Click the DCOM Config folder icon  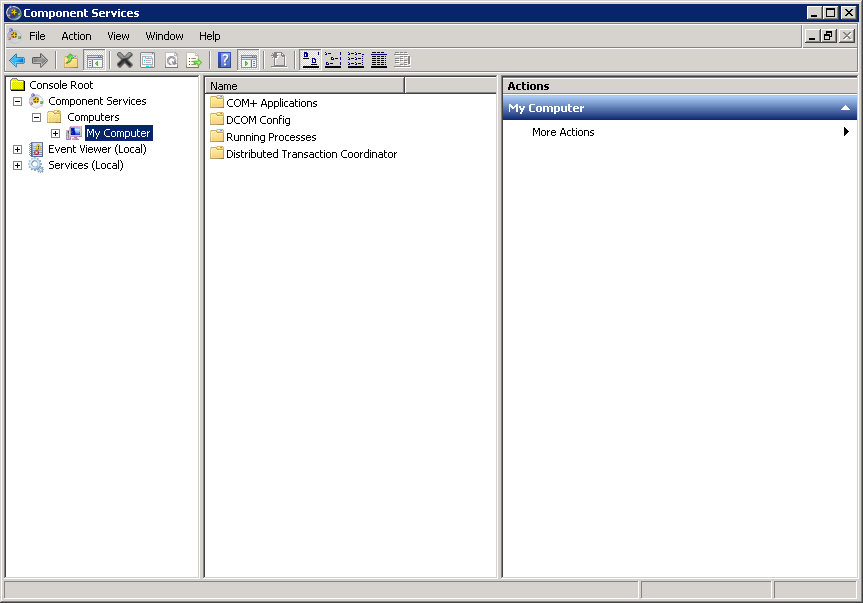pos(217,119)
